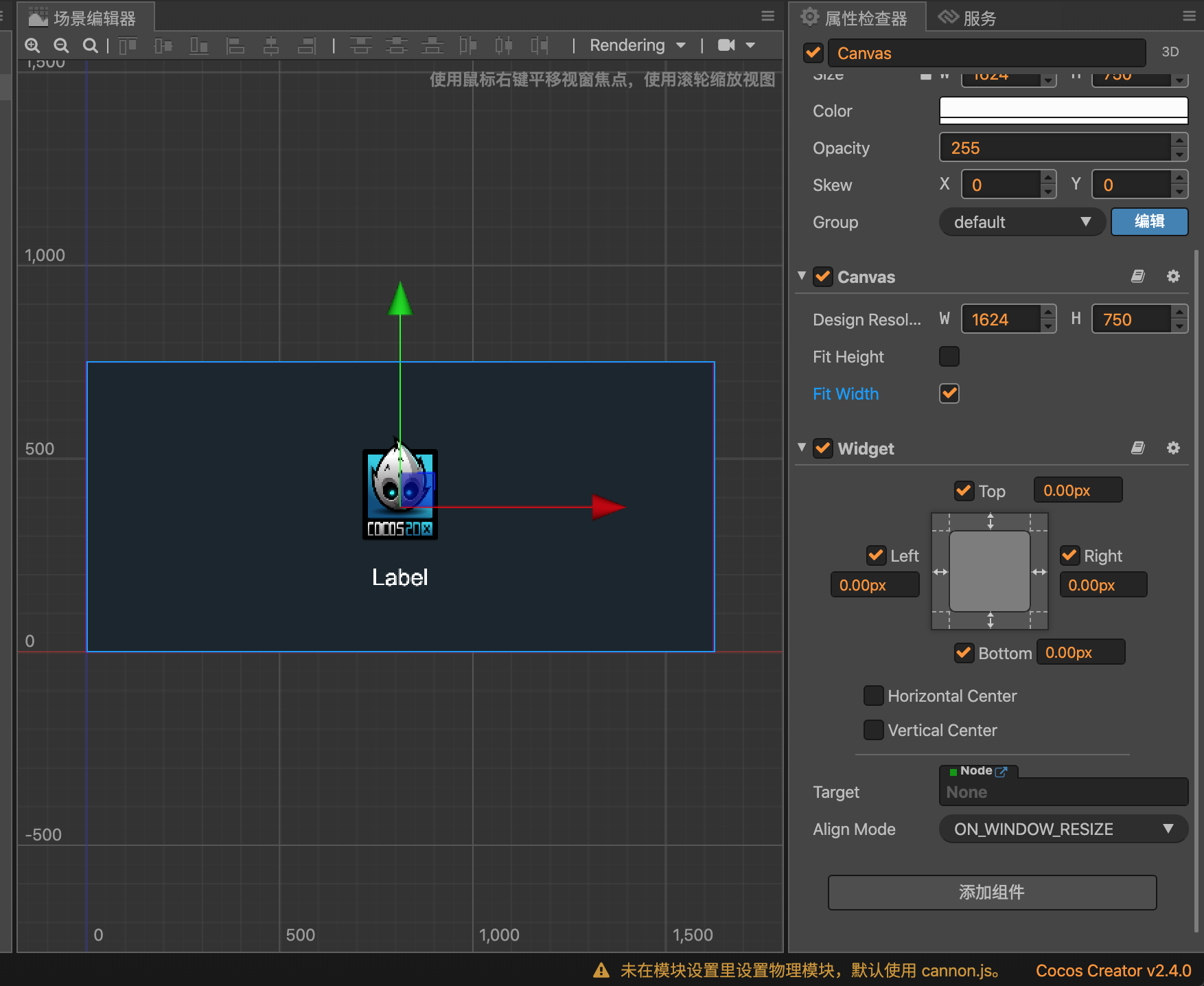The width and height of the screenshot is (1204, 986).
Task: Reset zoom with the plain magnifier icon
Action: click(90, 45)
